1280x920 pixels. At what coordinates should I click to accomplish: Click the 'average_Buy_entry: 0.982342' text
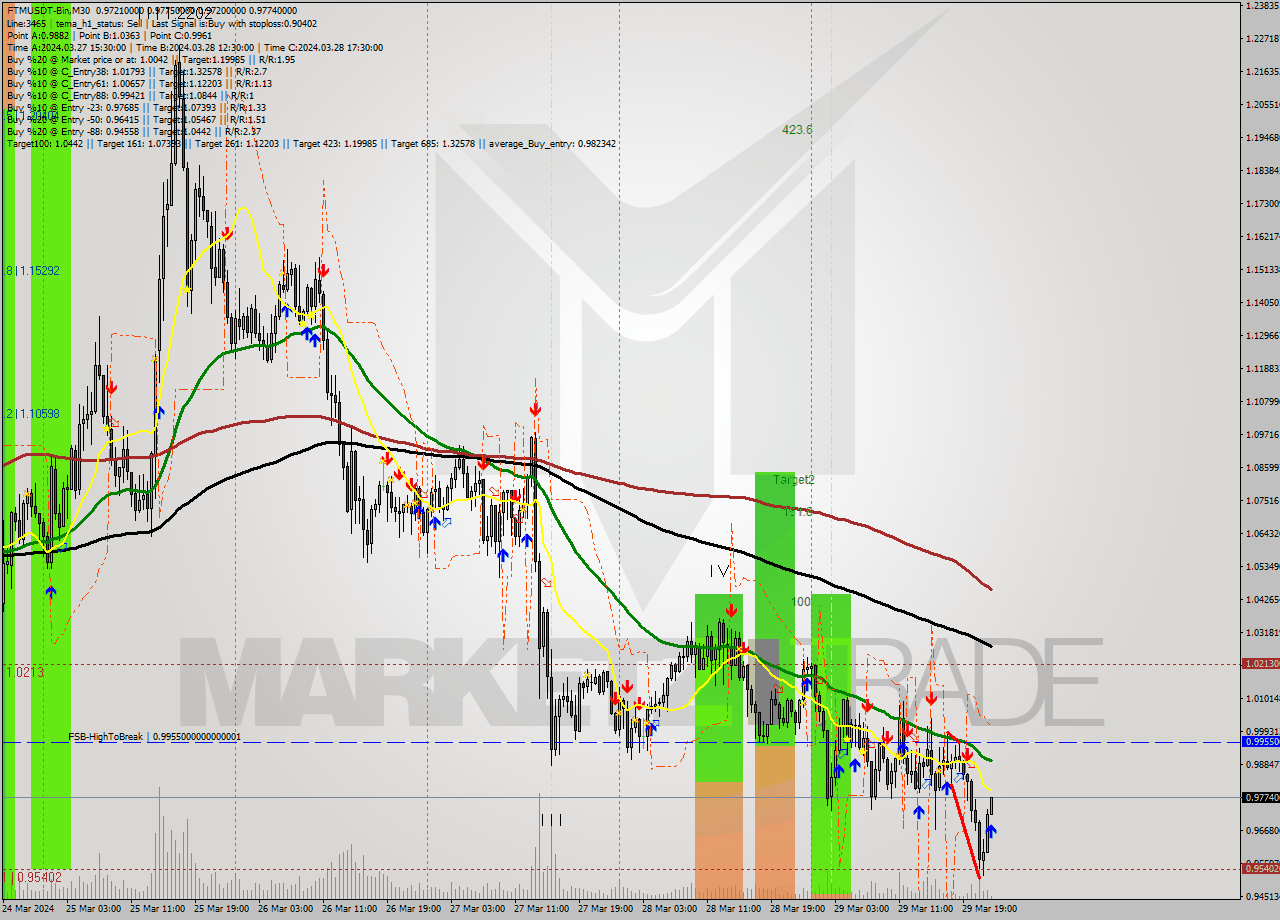pyautogui.click(x=552, y=143)
